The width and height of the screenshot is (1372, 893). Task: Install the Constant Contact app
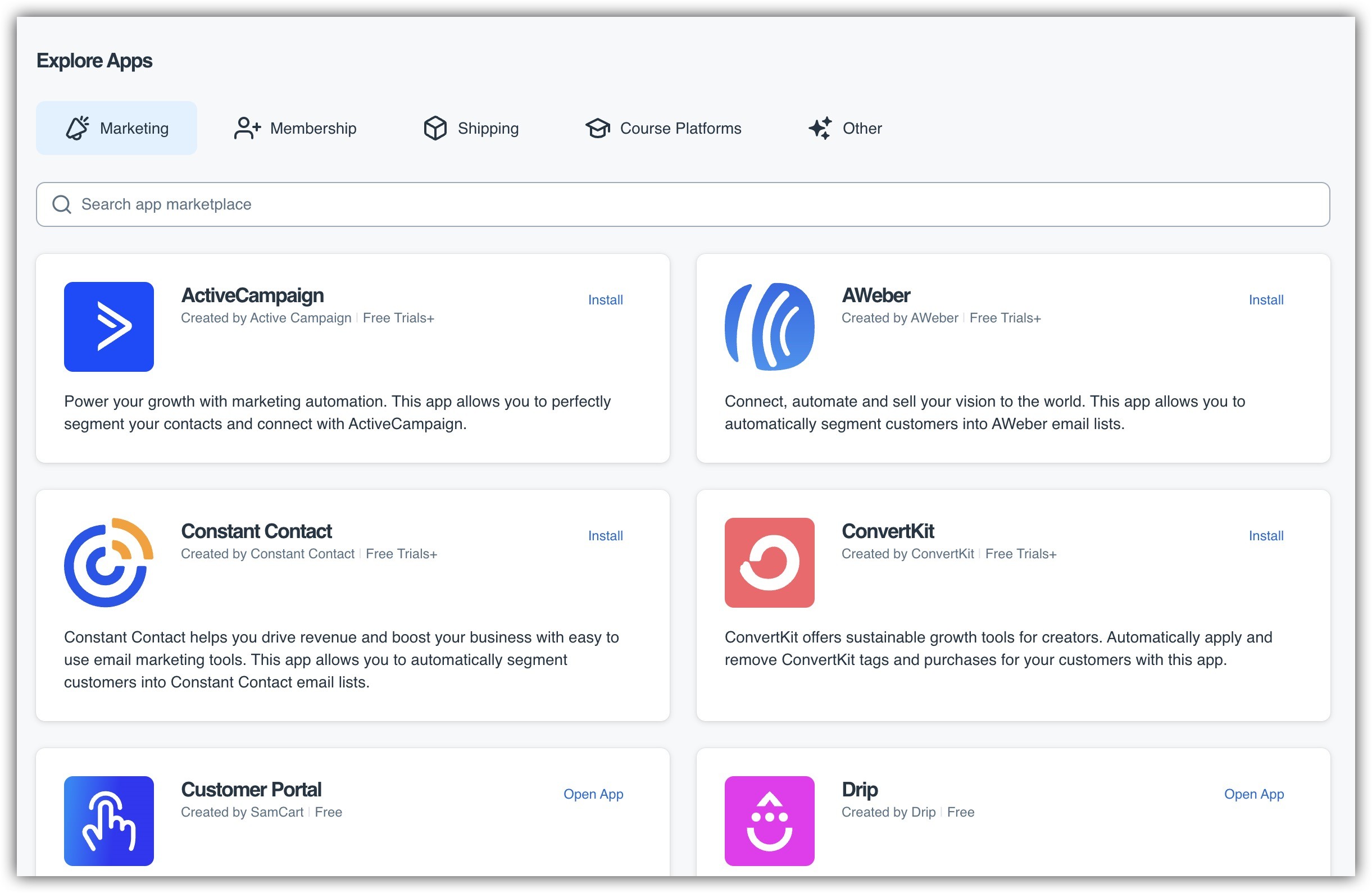605,535
